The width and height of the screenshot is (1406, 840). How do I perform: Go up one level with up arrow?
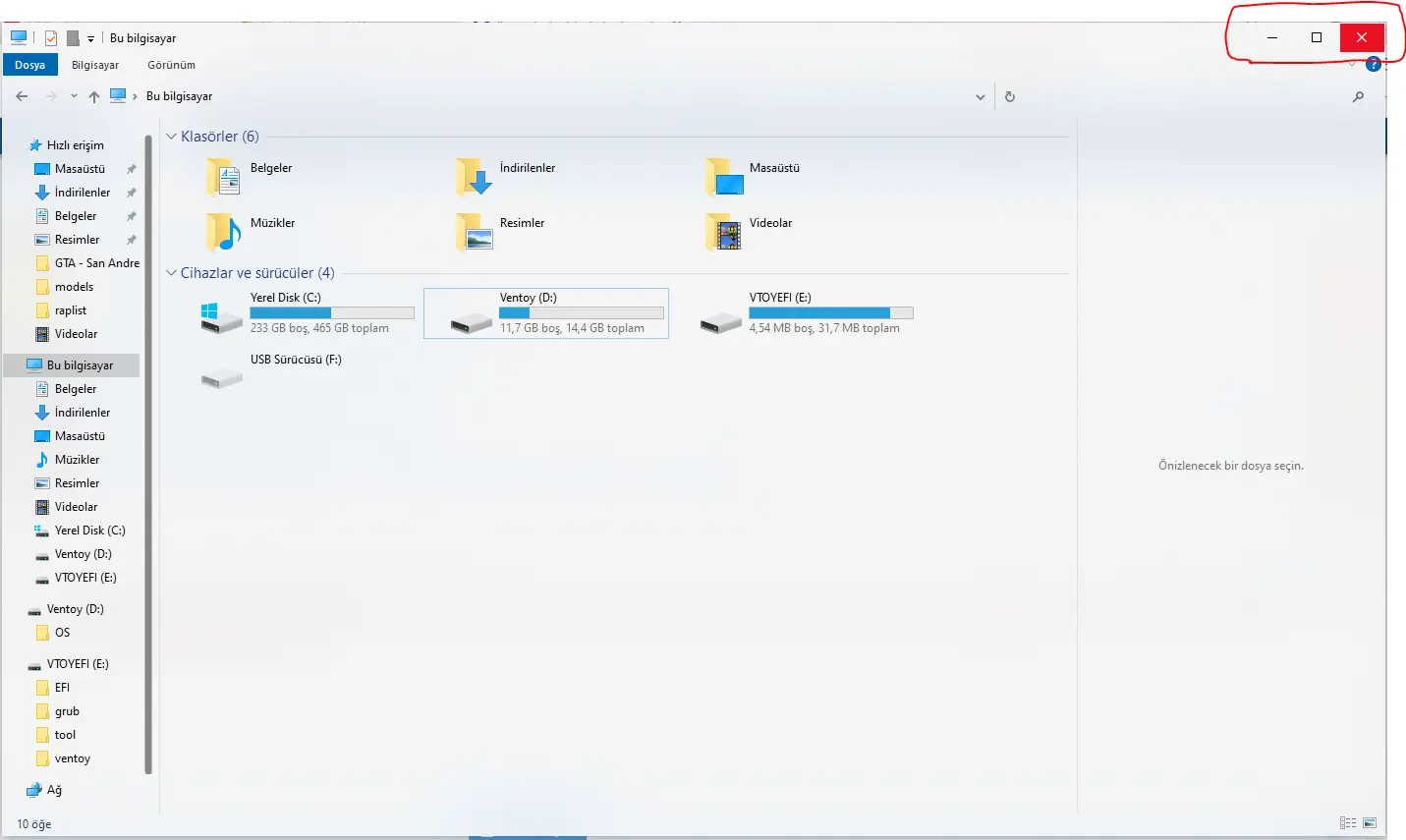94,96
